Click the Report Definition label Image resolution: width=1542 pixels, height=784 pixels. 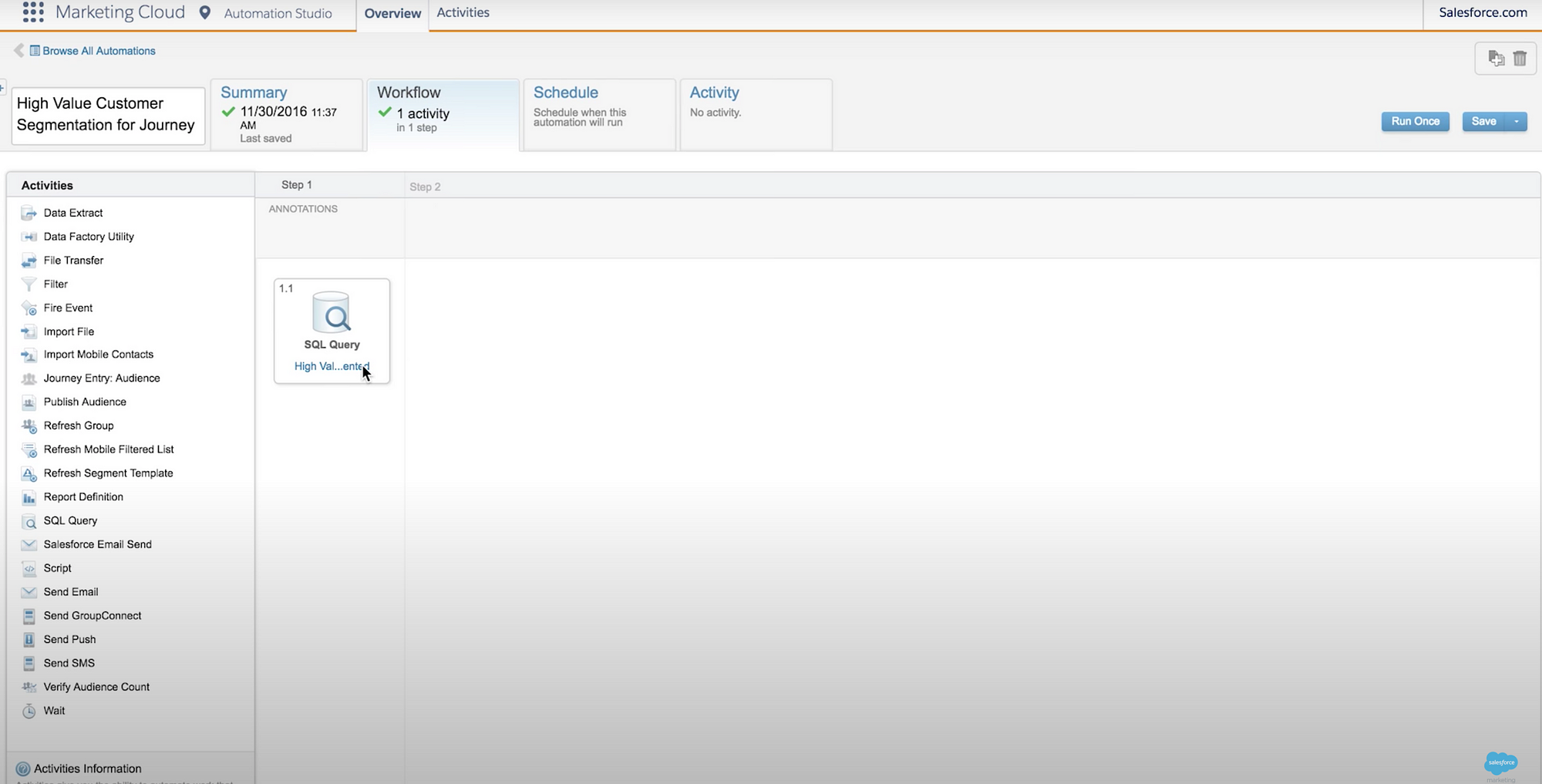pyautogui.click(x=83, y=497)
